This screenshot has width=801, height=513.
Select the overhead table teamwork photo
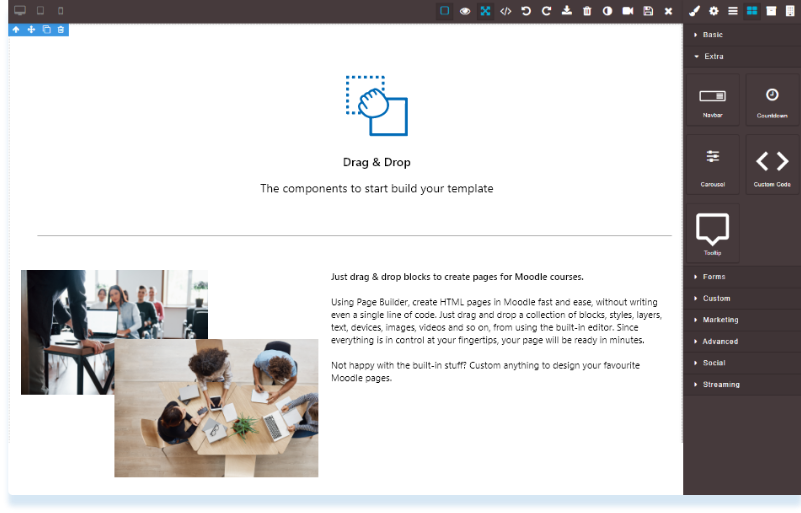216,408
